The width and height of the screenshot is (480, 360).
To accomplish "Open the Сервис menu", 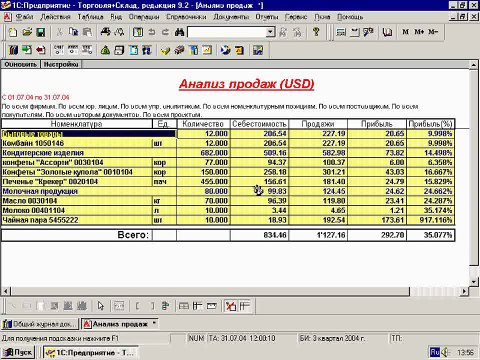I will pyautogui.click(x=296, y=16).
